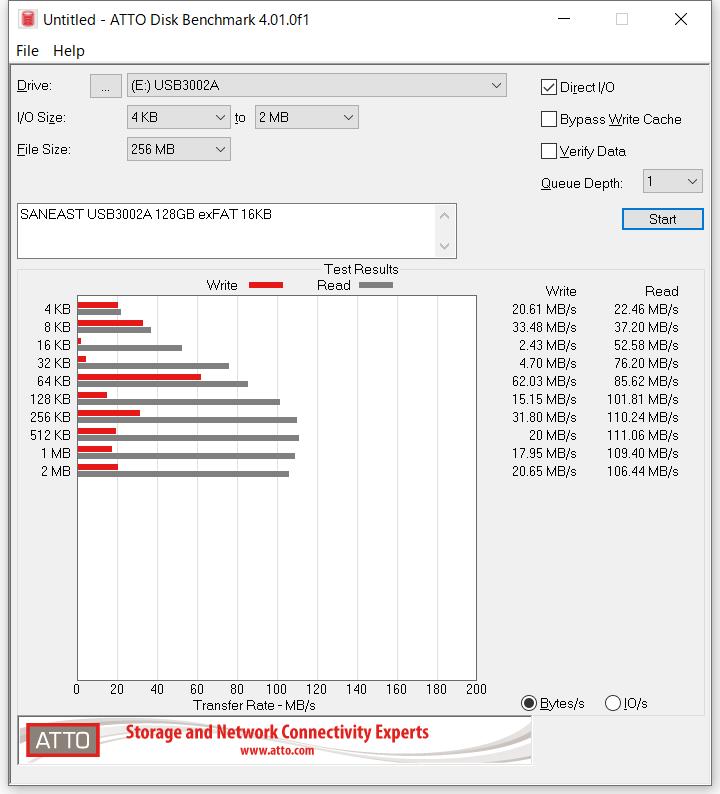Open the File Size dropdown showing 256 MB
The height and width of the screenshot is (794, 720).
pyautogui.click(x=178, y=149)
